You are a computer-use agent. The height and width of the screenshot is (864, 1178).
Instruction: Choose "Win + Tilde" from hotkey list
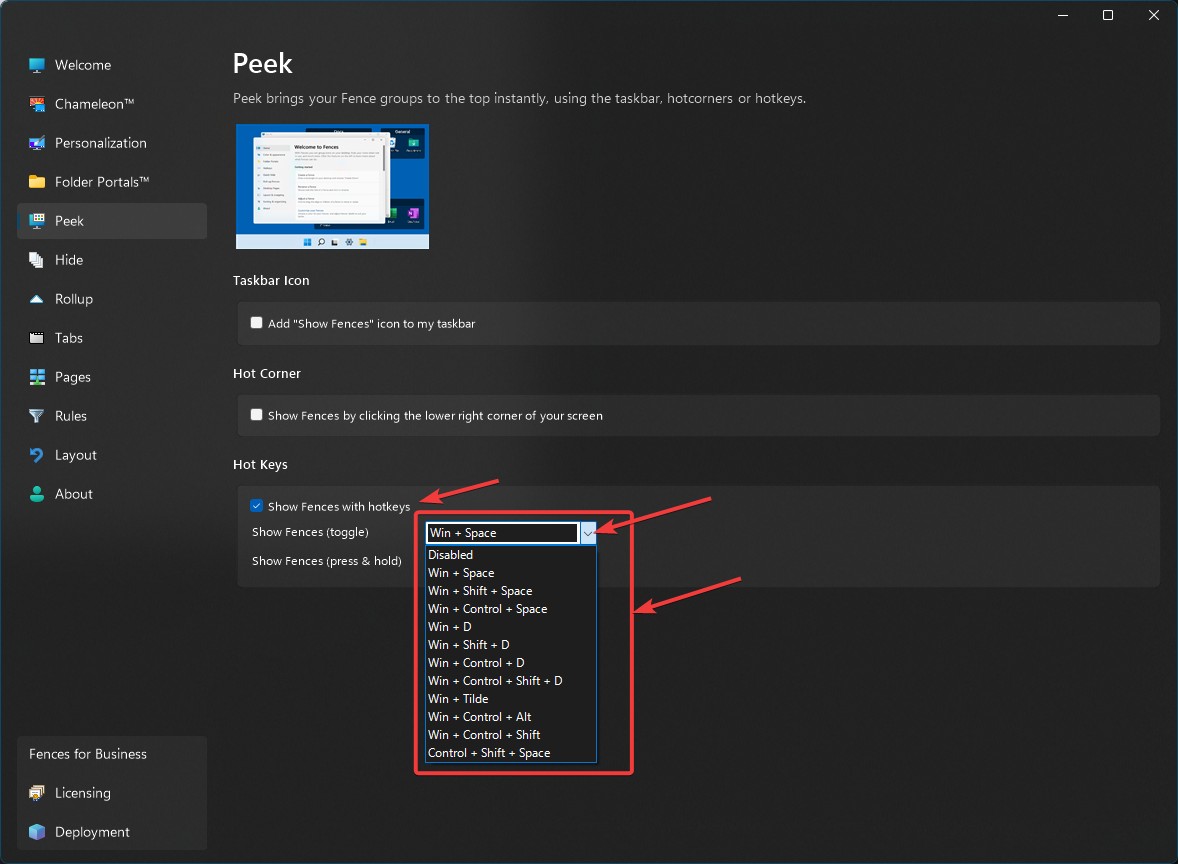coord(458,699)
